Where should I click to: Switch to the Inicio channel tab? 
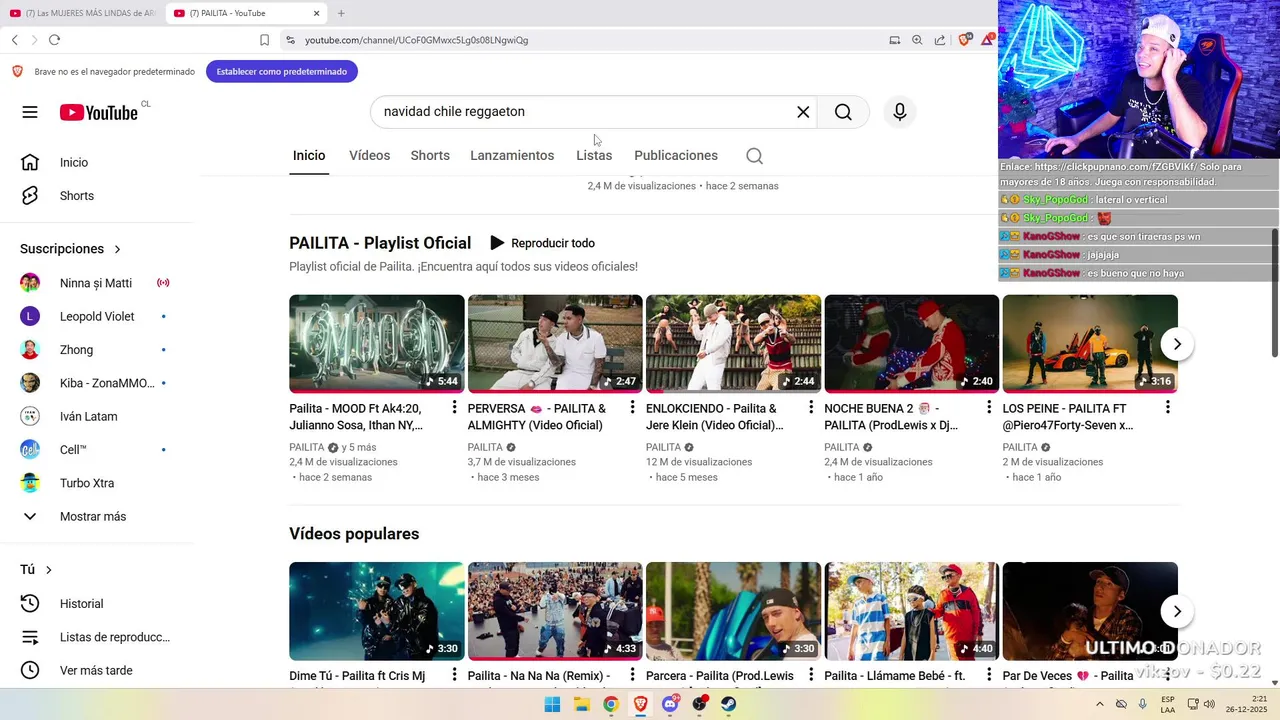[x=309, y=156]
